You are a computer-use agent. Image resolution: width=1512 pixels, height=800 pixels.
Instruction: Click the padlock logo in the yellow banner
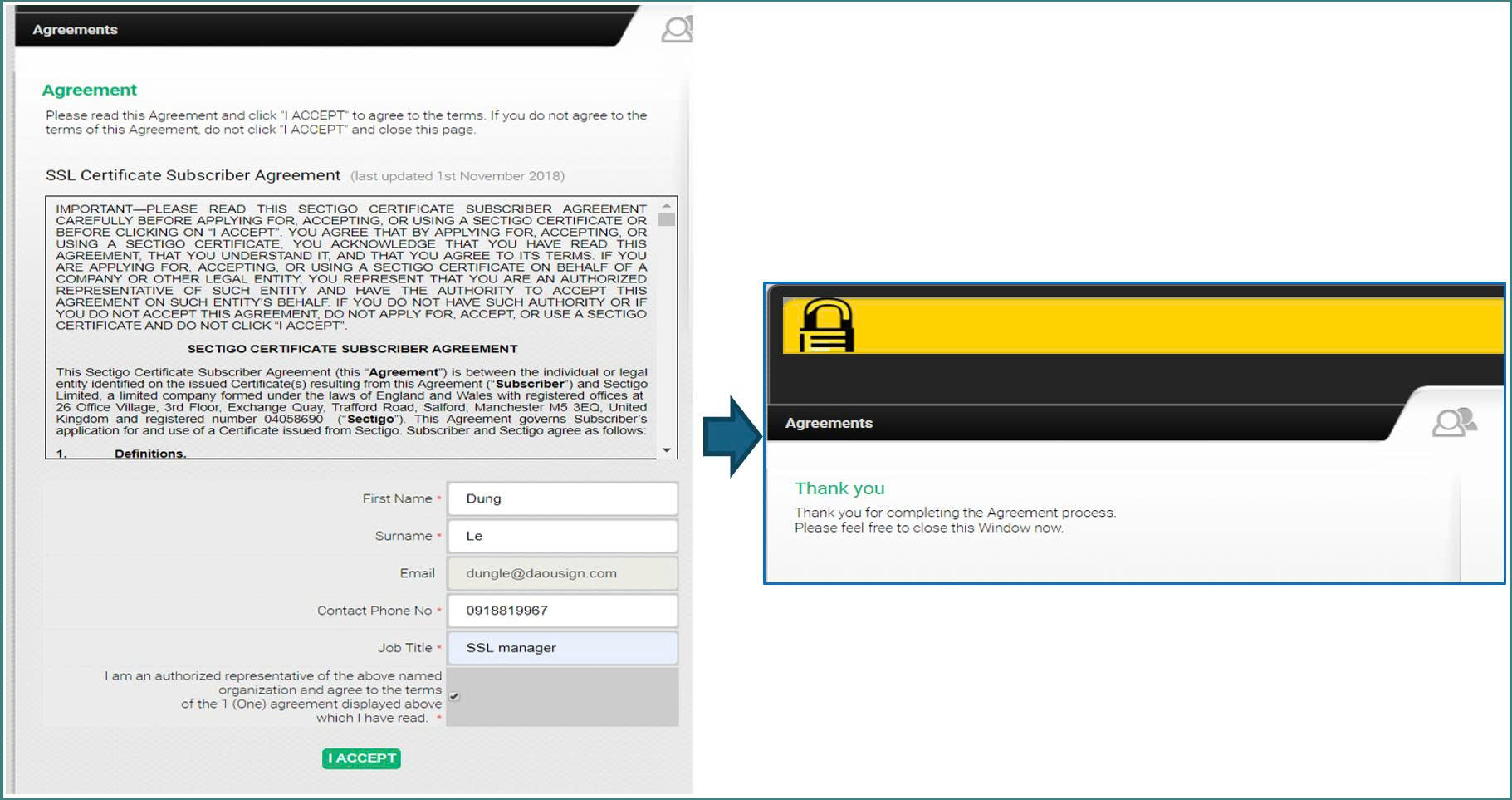click(x=826, y=325)
